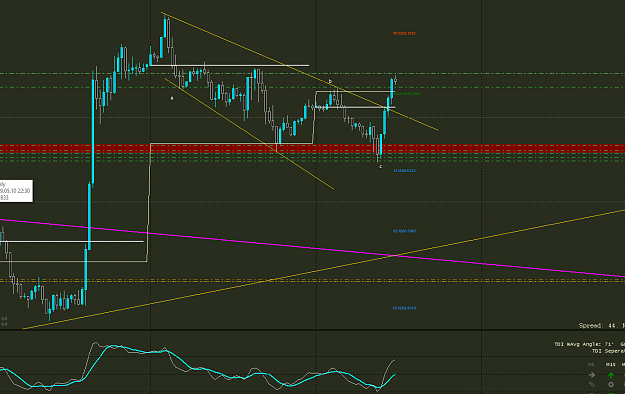Select the lower gold descending channel line

tap(249, 133)
